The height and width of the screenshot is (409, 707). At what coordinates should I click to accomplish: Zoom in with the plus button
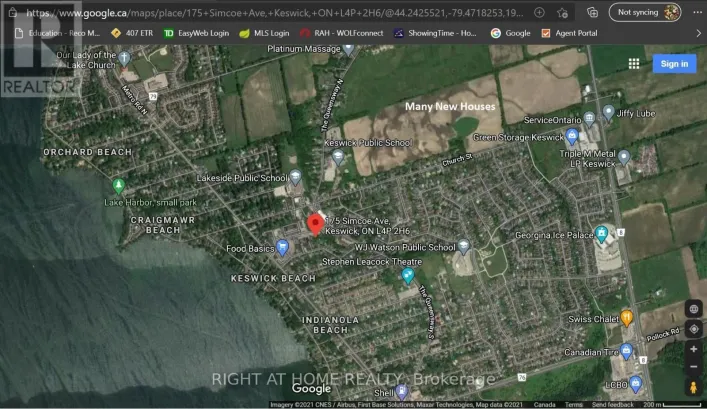(x=693, y=349)
